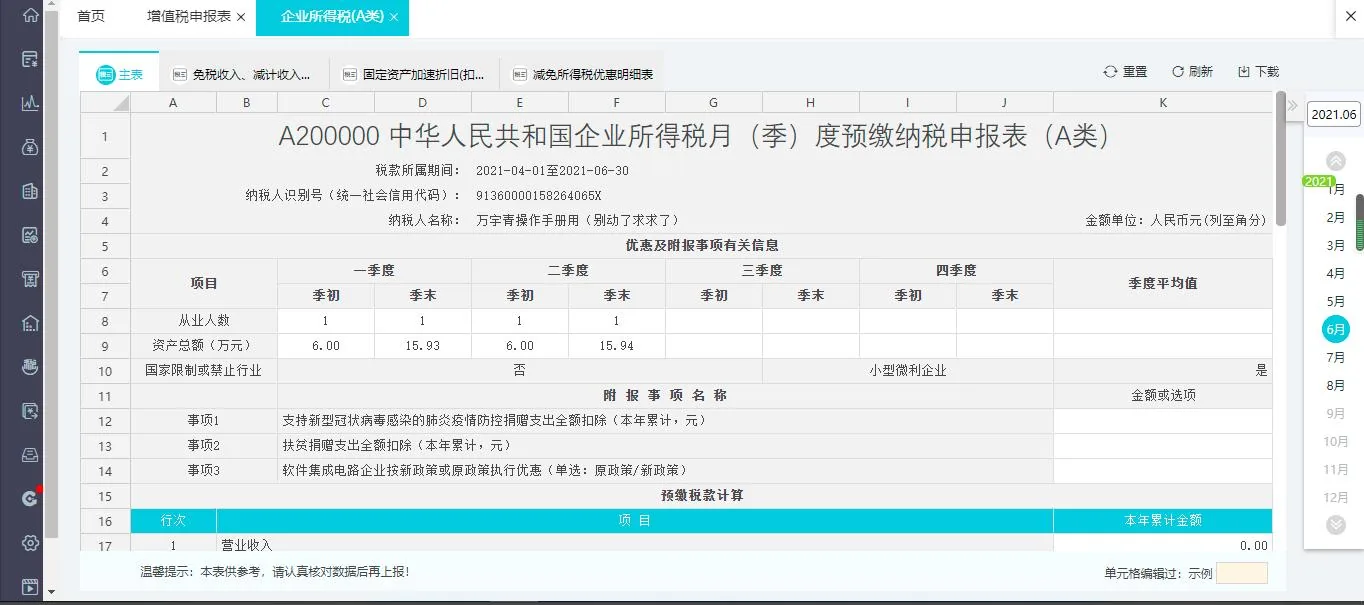Click taxpayer ID 91360000158264065X
1364x605 pixels.
pos(539,195)
